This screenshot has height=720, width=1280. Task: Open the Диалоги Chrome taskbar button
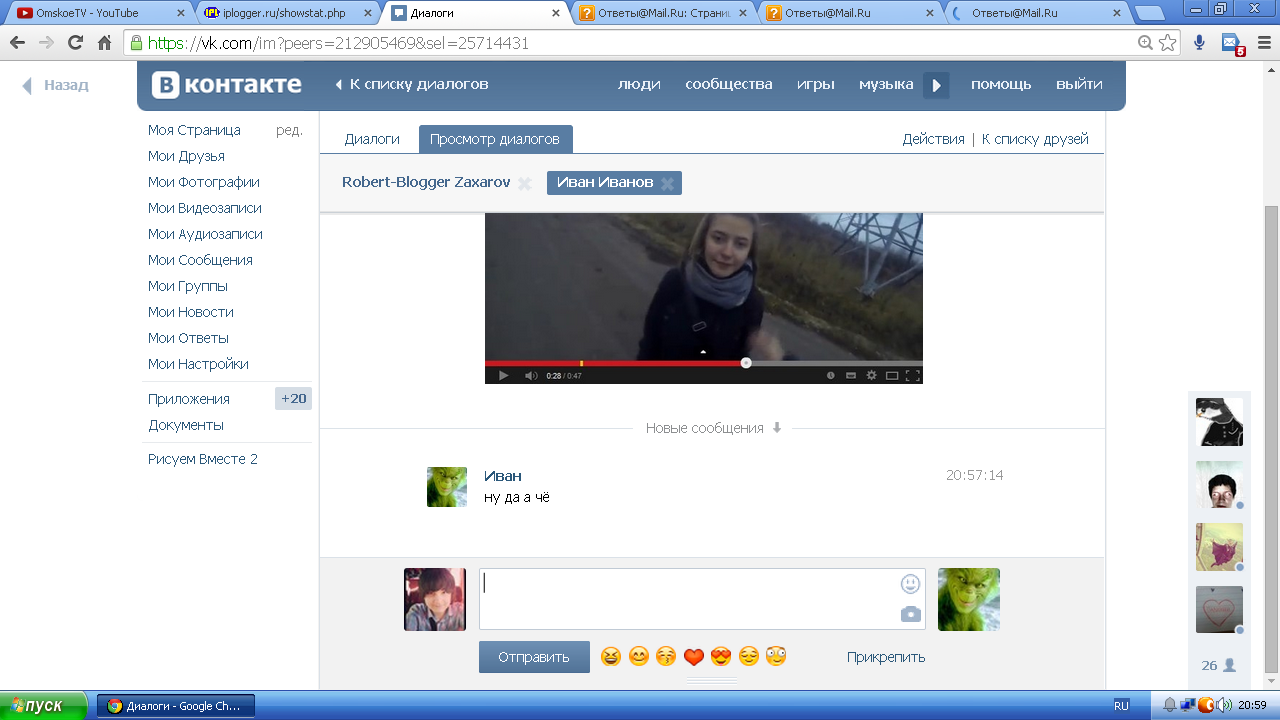(176, 706)
